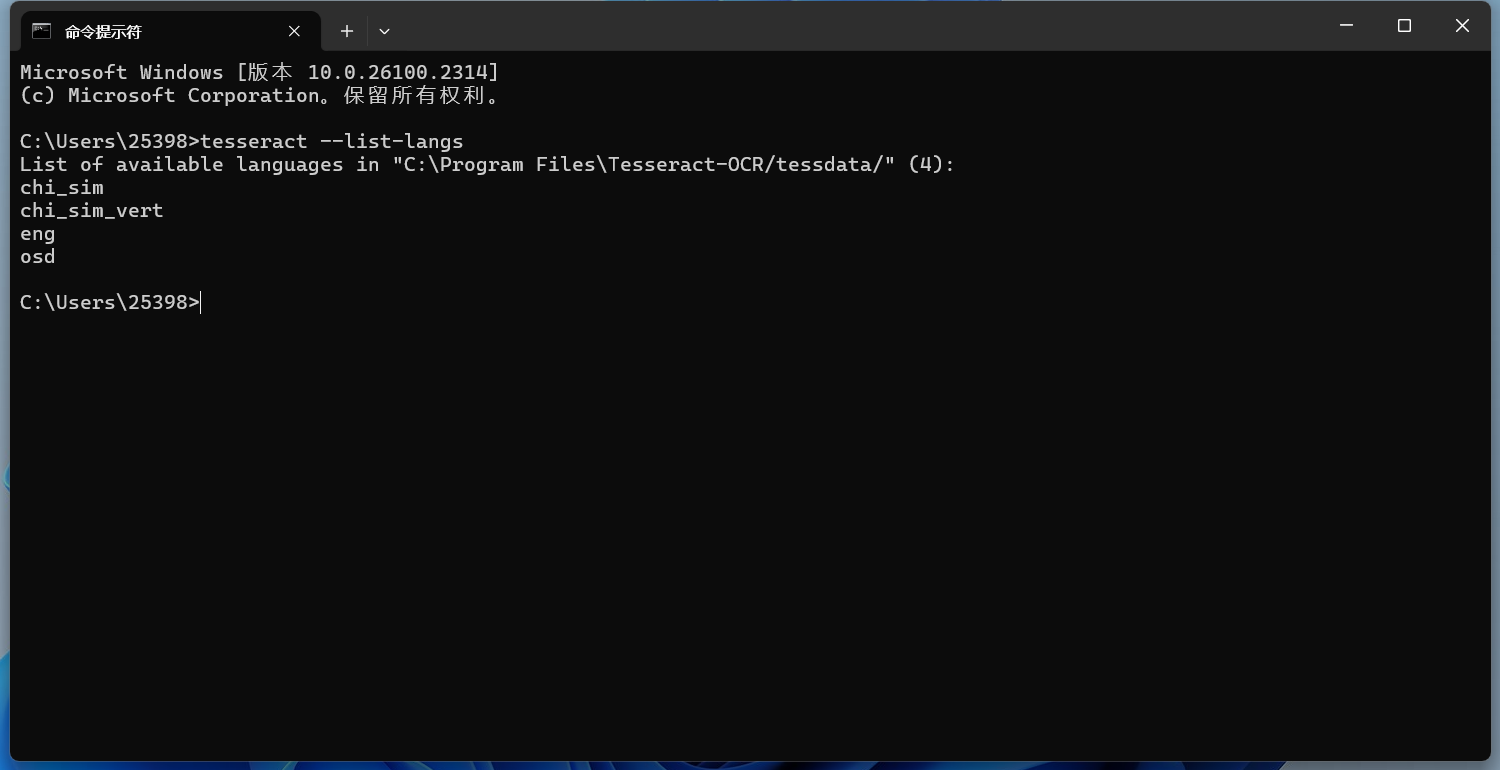This screenshot has width=1500, height=770.
Task: Click the Windows version number text
Action: pos(402,72)
